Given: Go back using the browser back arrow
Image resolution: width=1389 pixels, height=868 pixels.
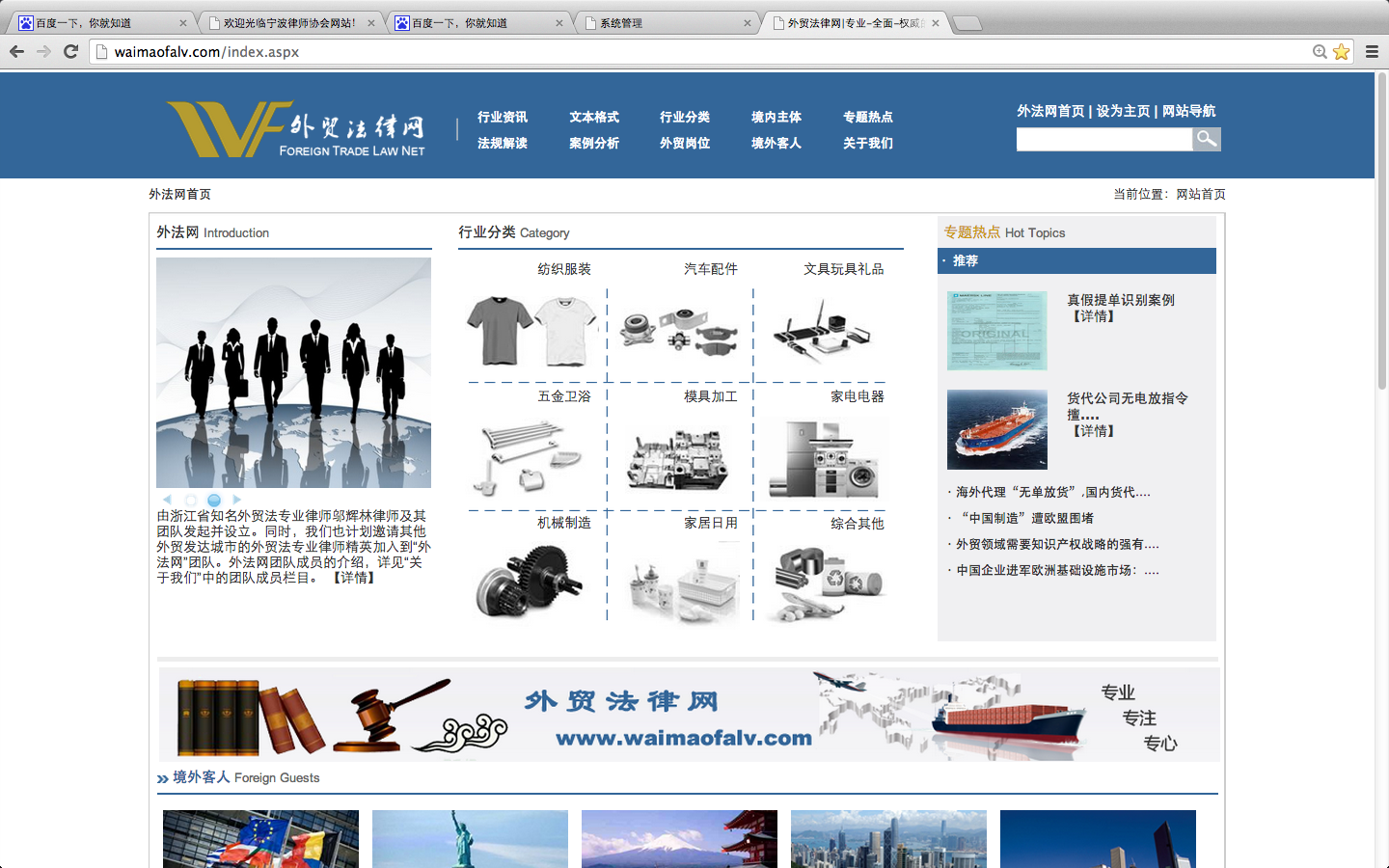Looking at the screenshot, I should (16, 52).
